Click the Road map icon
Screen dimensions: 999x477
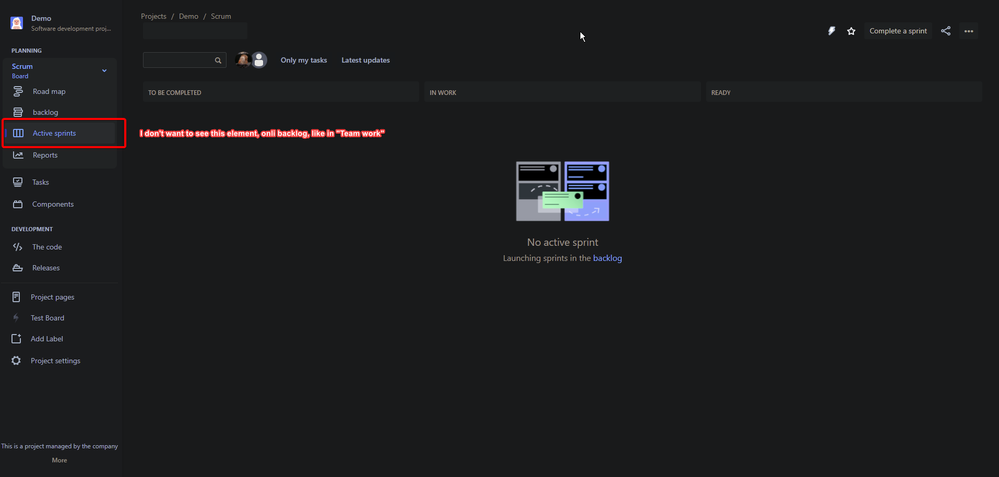click(18, 92)
